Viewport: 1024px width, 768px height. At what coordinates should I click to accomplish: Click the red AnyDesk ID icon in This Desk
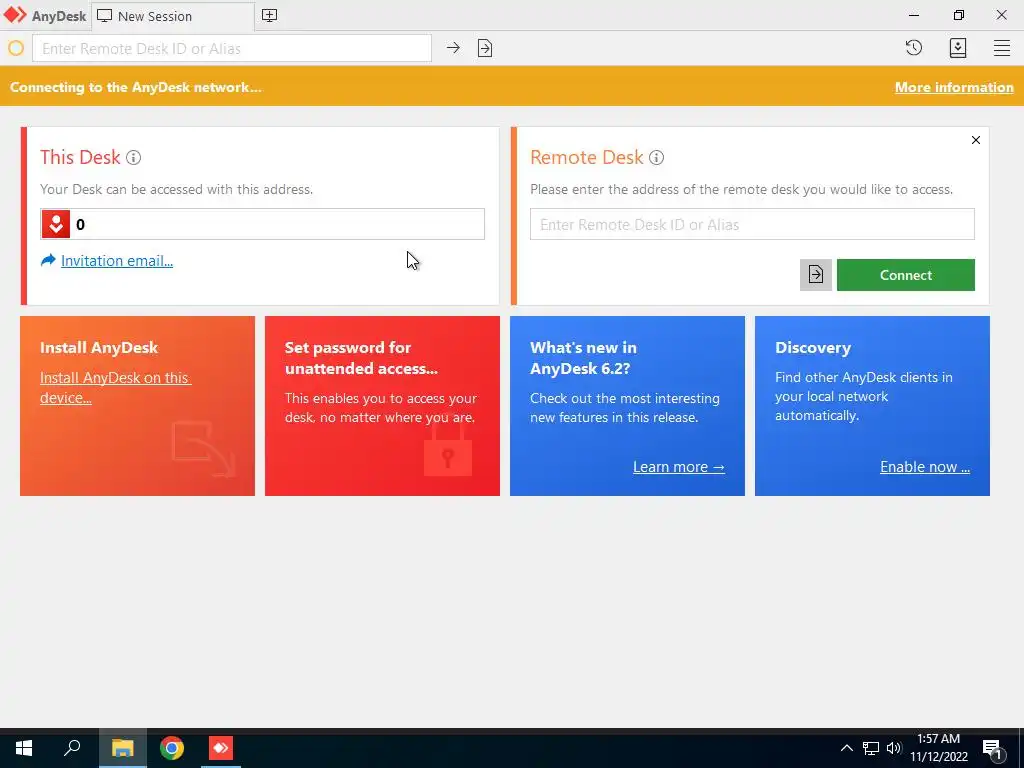(56, 225)
